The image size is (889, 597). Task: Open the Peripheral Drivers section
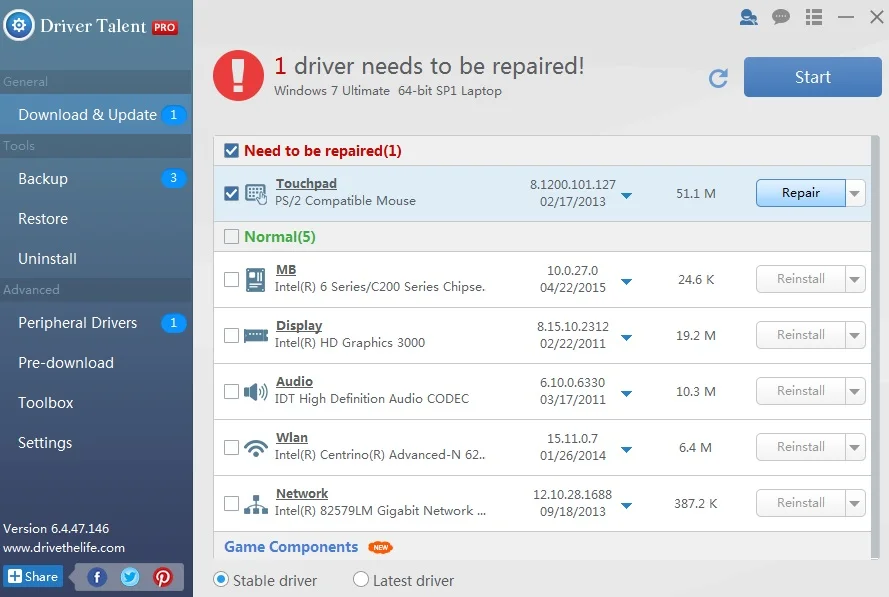pyautogui.click(x=96, y=323)
